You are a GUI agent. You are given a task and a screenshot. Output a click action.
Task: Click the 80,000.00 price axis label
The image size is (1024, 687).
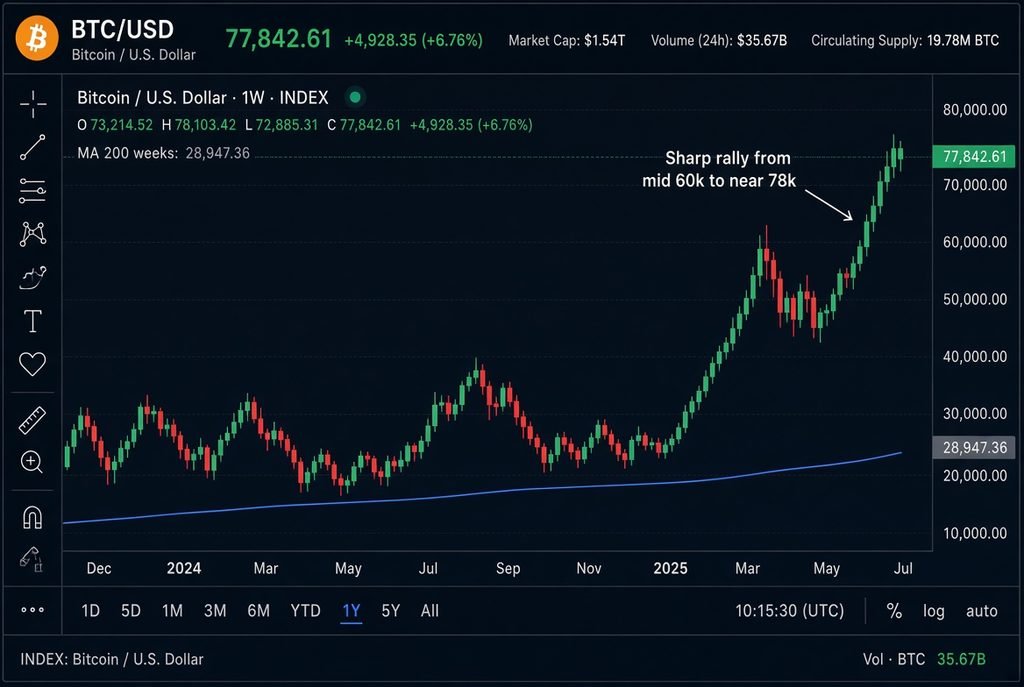[975, 110]
